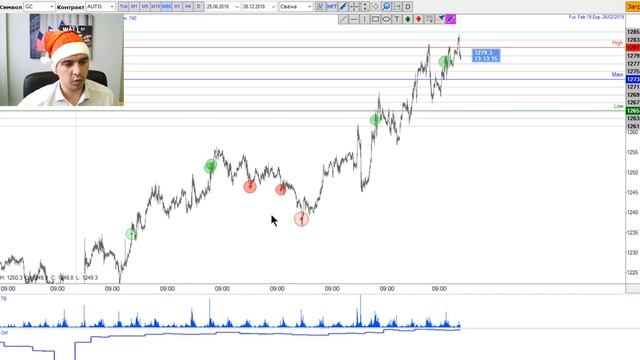
Task: Select the vertical line drawing tool
Action: (x=364, y=19)
